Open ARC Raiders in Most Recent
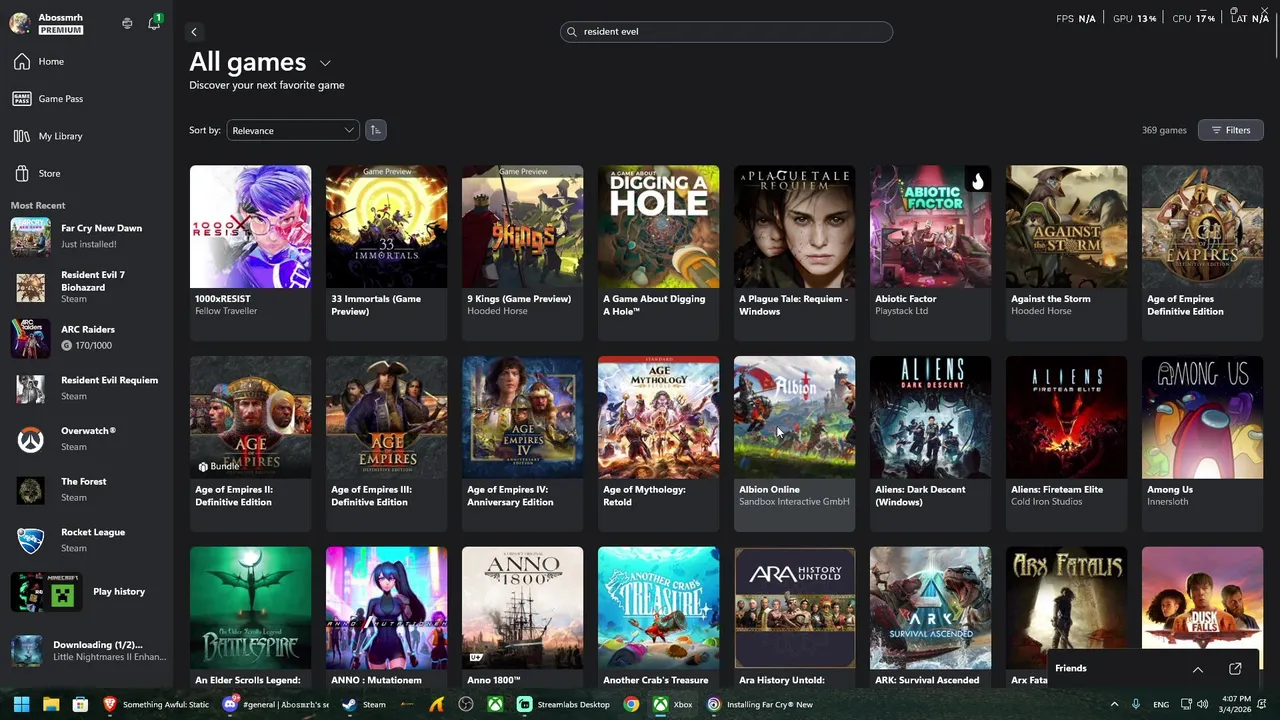Viewport: 1280px width, 720px height. point(88,337)
